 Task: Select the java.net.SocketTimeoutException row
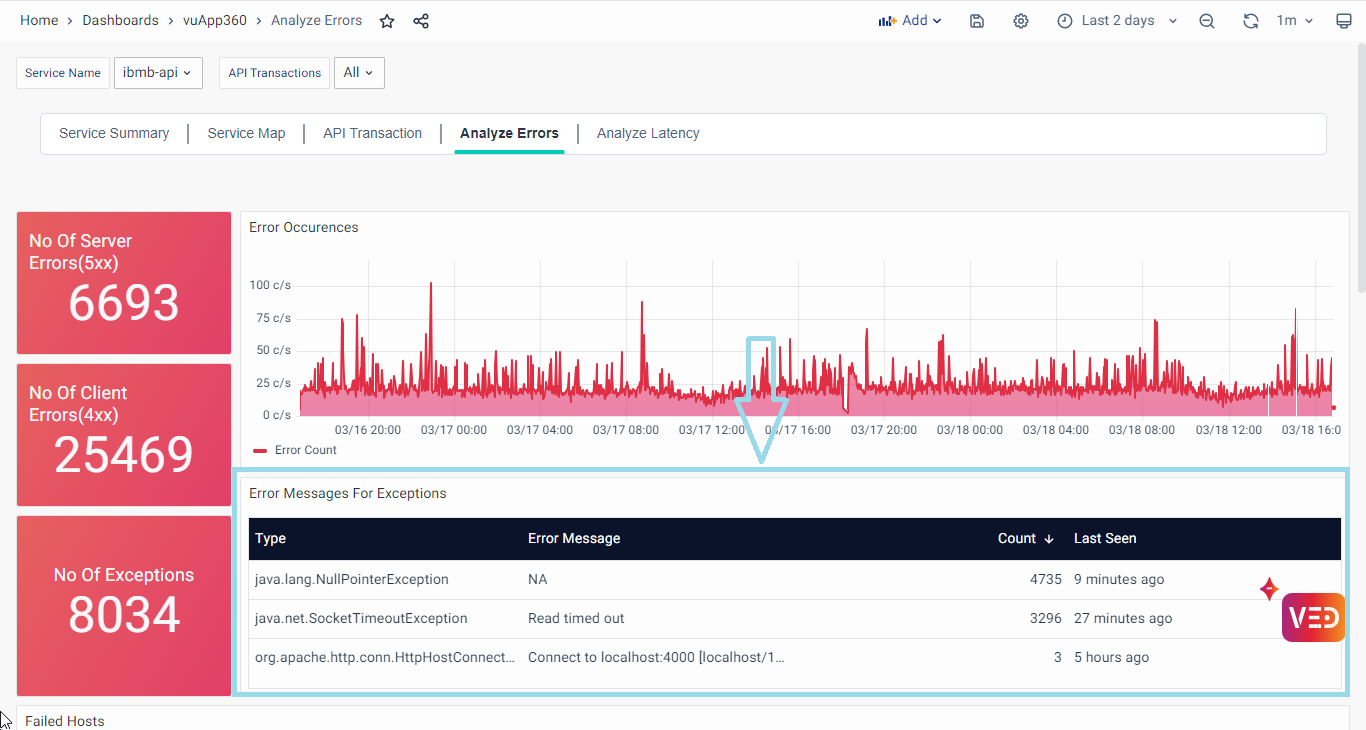tap(361, 619)
